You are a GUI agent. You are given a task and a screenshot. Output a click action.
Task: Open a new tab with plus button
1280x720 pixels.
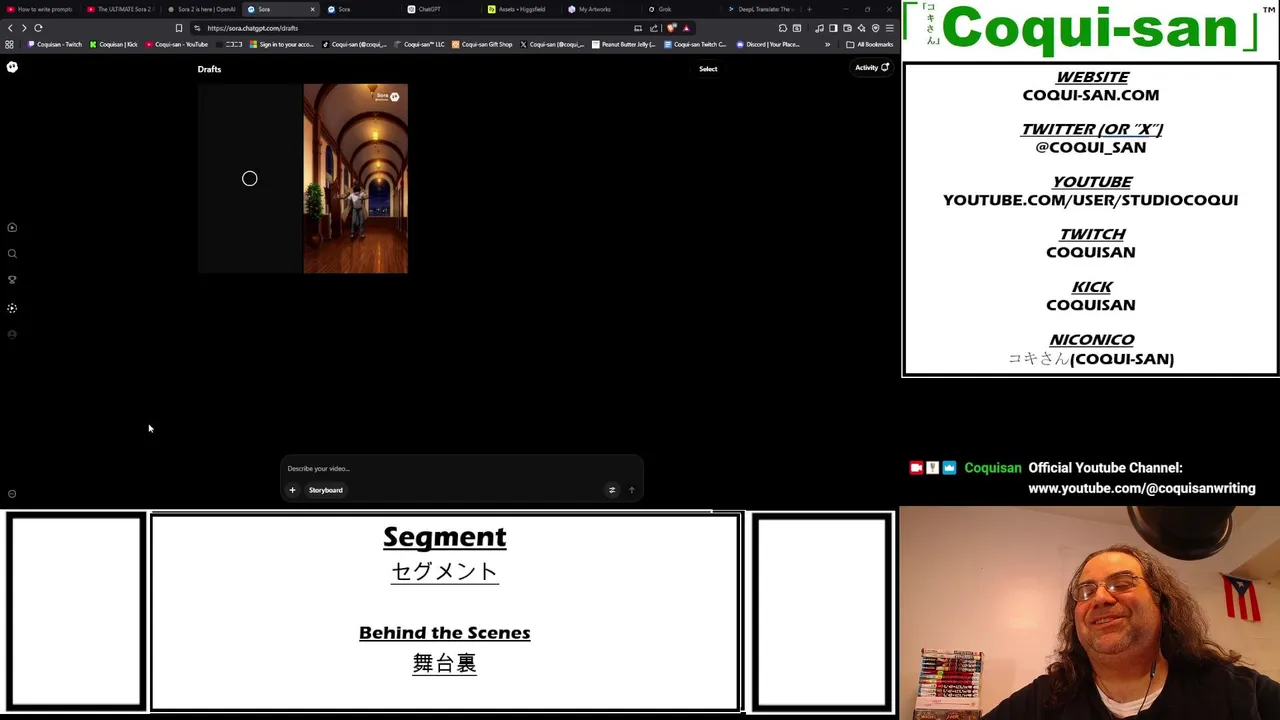click(809, 9)
